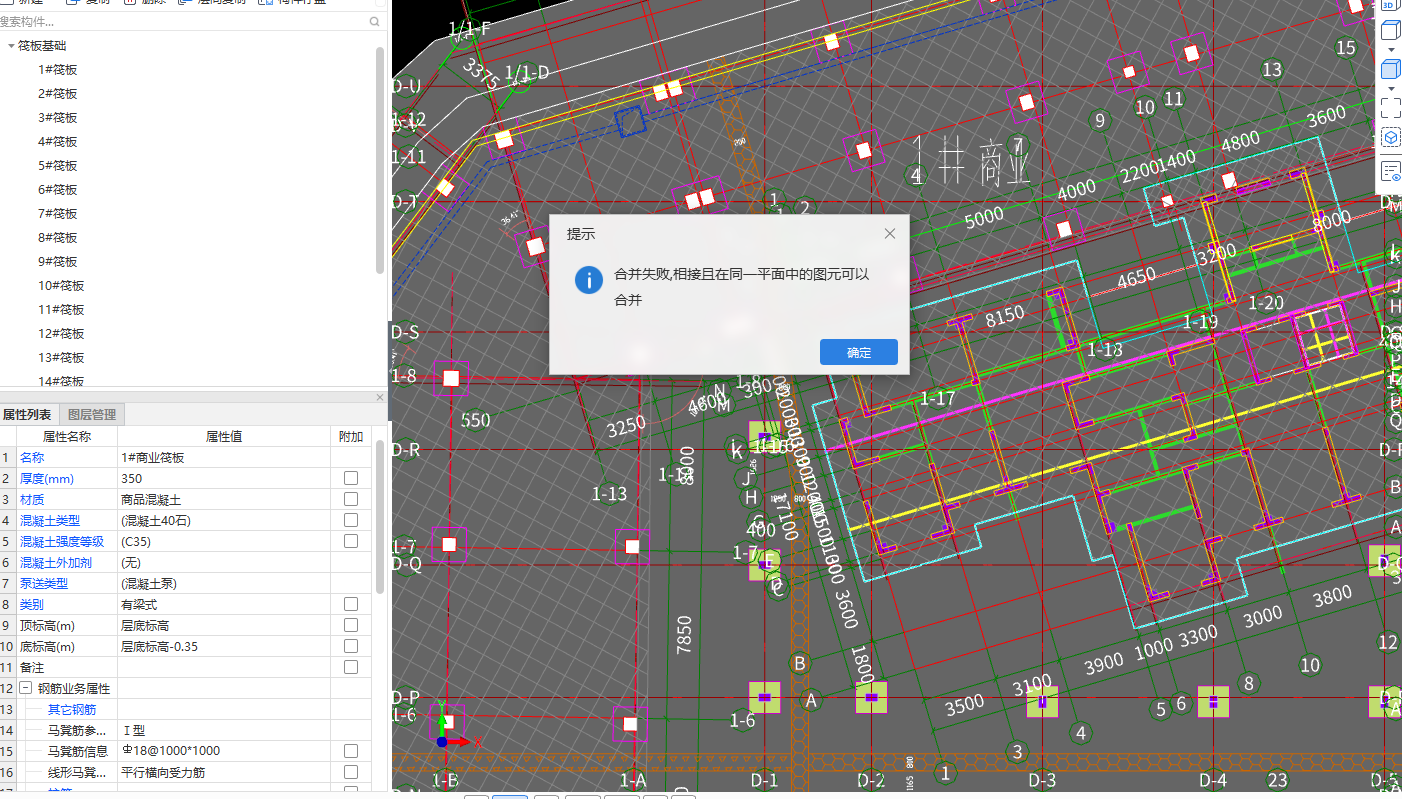Click the 其它钢筋 property link
The image size is (1402, 799).
click(x=72, y=710)
